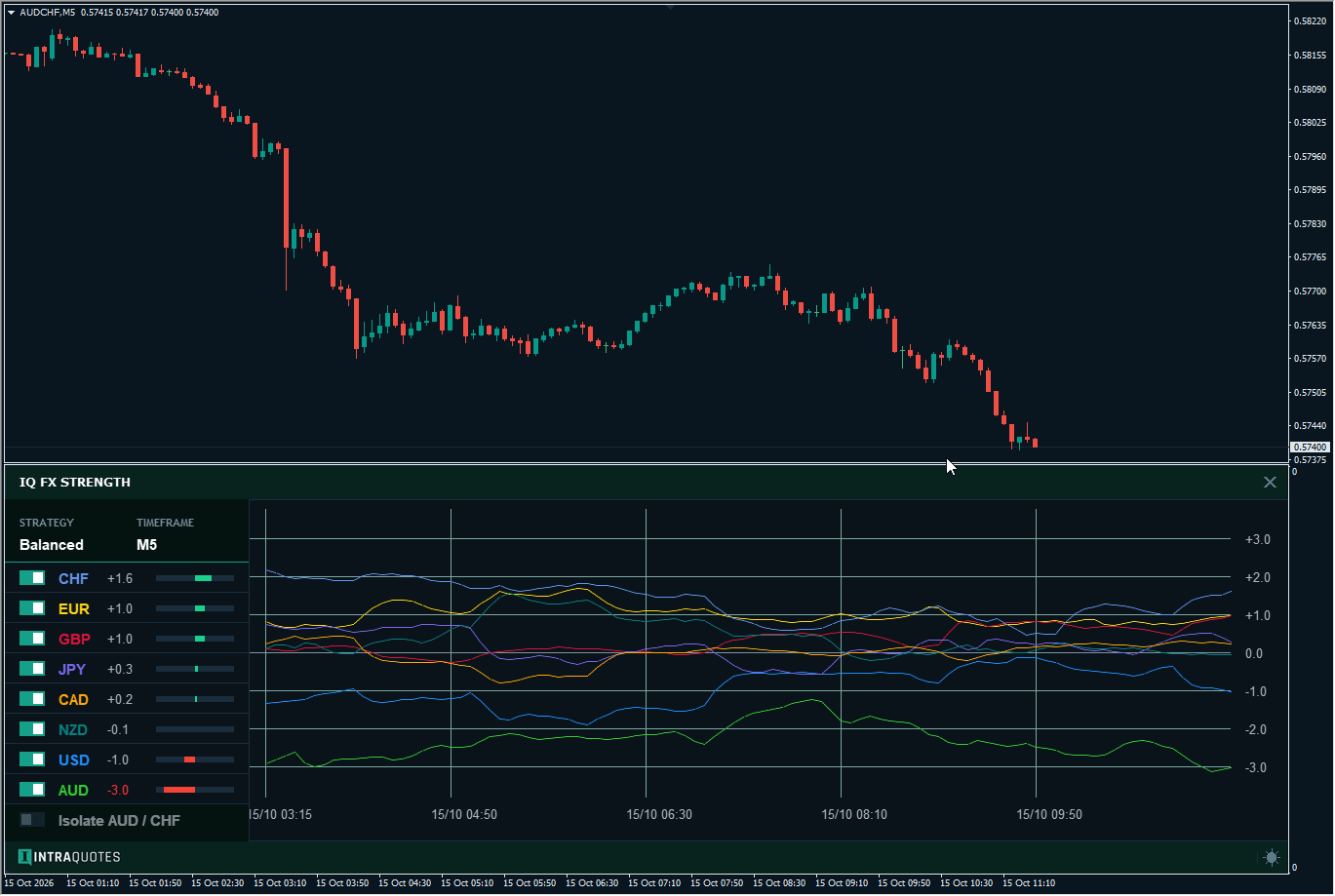Click the Isolate AUD / CHF label text
Image resolution: width=1335 pixels, height=896 pixels.
pos(119,820)
